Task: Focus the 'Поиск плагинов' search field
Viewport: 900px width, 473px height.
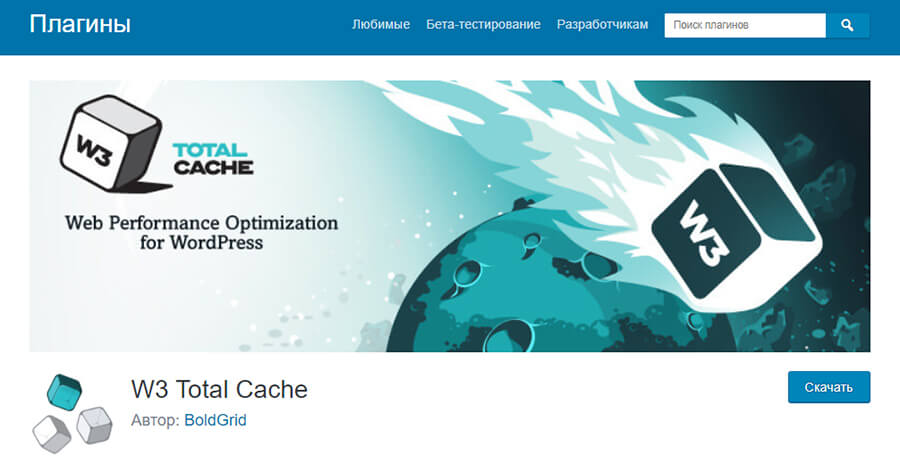Action: (745, 25)
